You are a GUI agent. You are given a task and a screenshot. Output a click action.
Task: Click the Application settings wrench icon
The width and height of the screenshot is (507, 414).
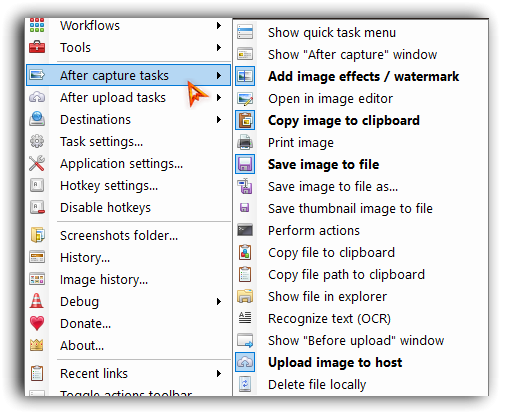coord(37,163)
